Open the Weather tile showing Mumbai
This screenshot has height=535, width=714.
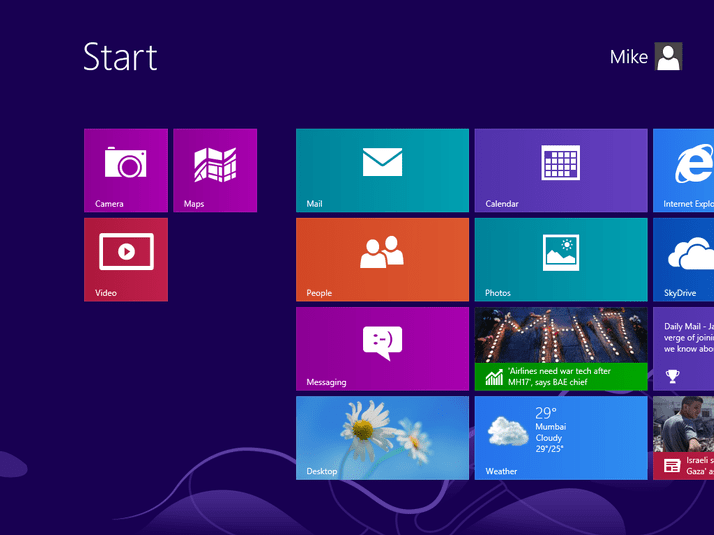pyautogui.click(x=561, y=438)
